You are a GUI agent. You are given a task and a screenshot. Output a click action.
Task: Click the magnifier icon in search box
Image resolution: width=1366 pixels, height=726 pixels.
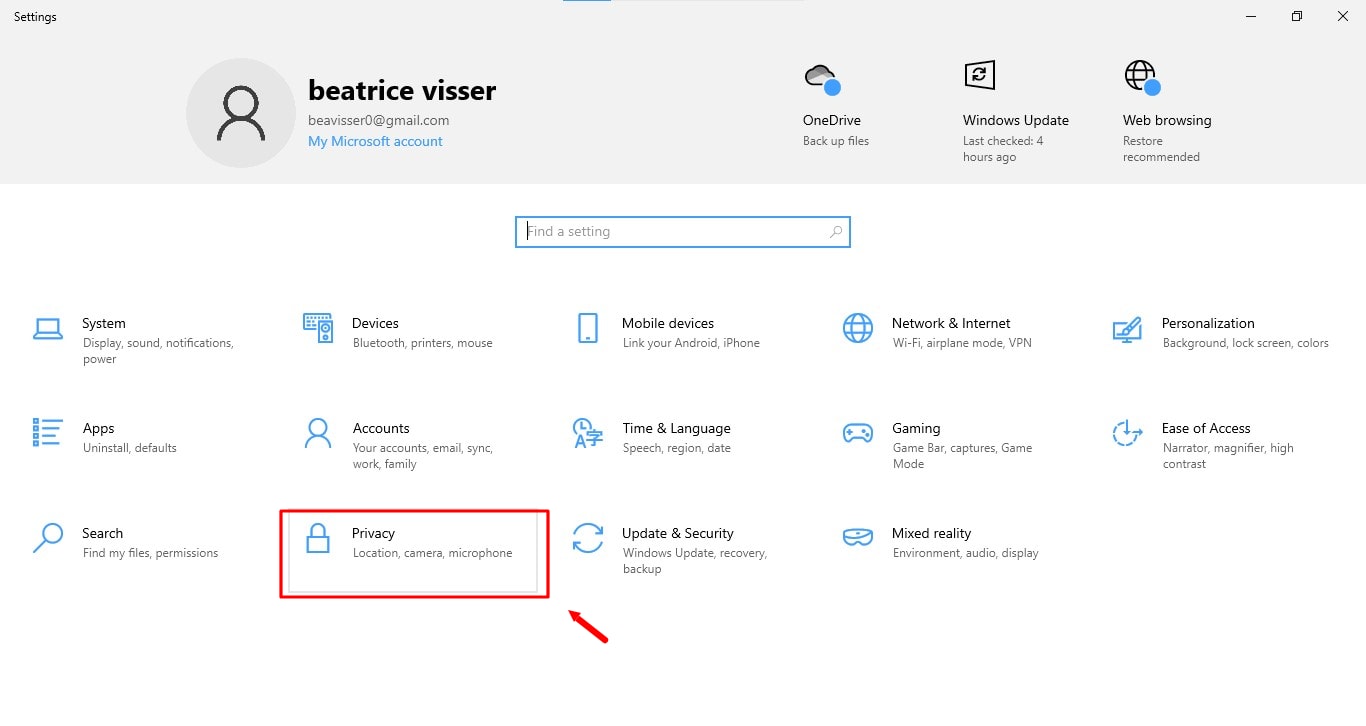pyautogui.click(x=836, y=232)
